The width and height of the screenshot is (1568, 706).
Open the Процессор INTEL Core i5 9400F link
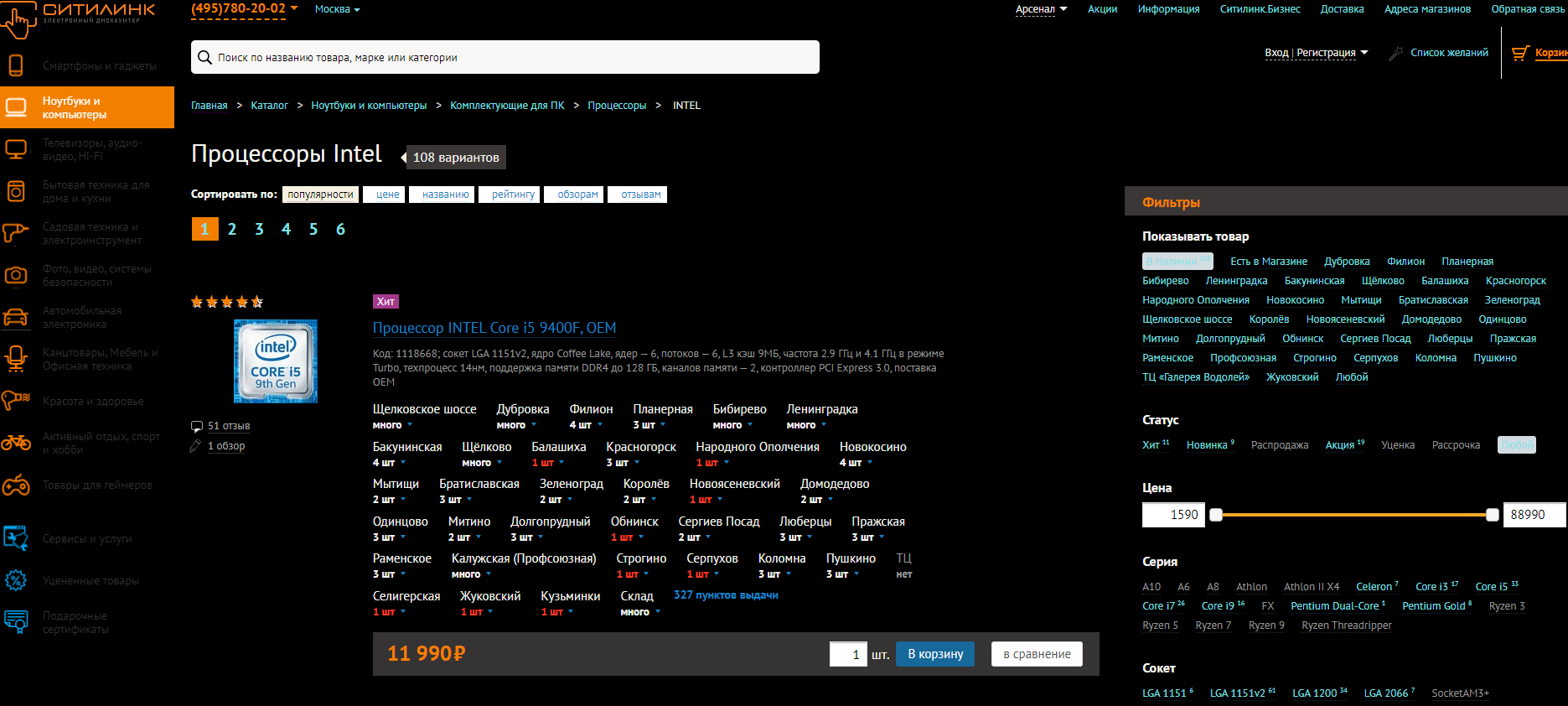pos(494,328)
